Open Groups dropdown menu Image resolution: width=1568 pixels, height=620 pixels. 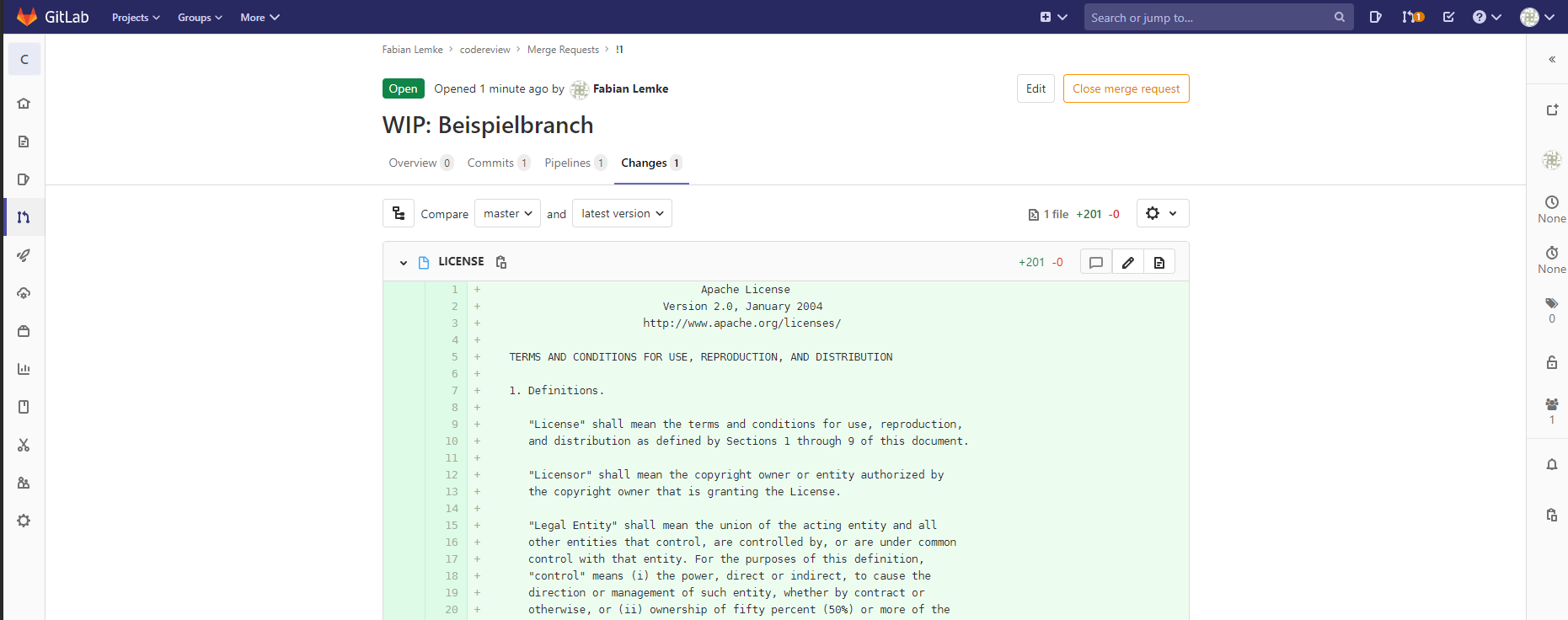pyautogui.click(x=200, y=17)
